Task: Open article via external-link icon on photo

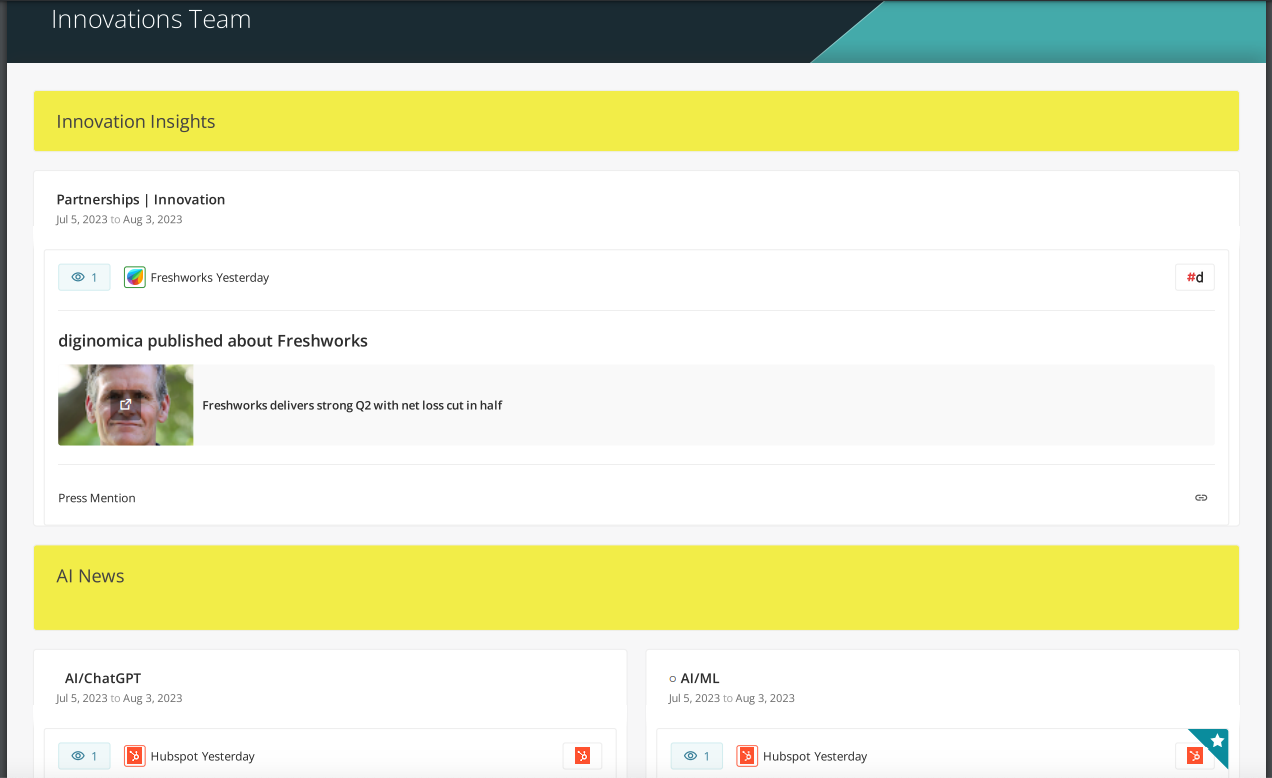Action: click(126, 404)
